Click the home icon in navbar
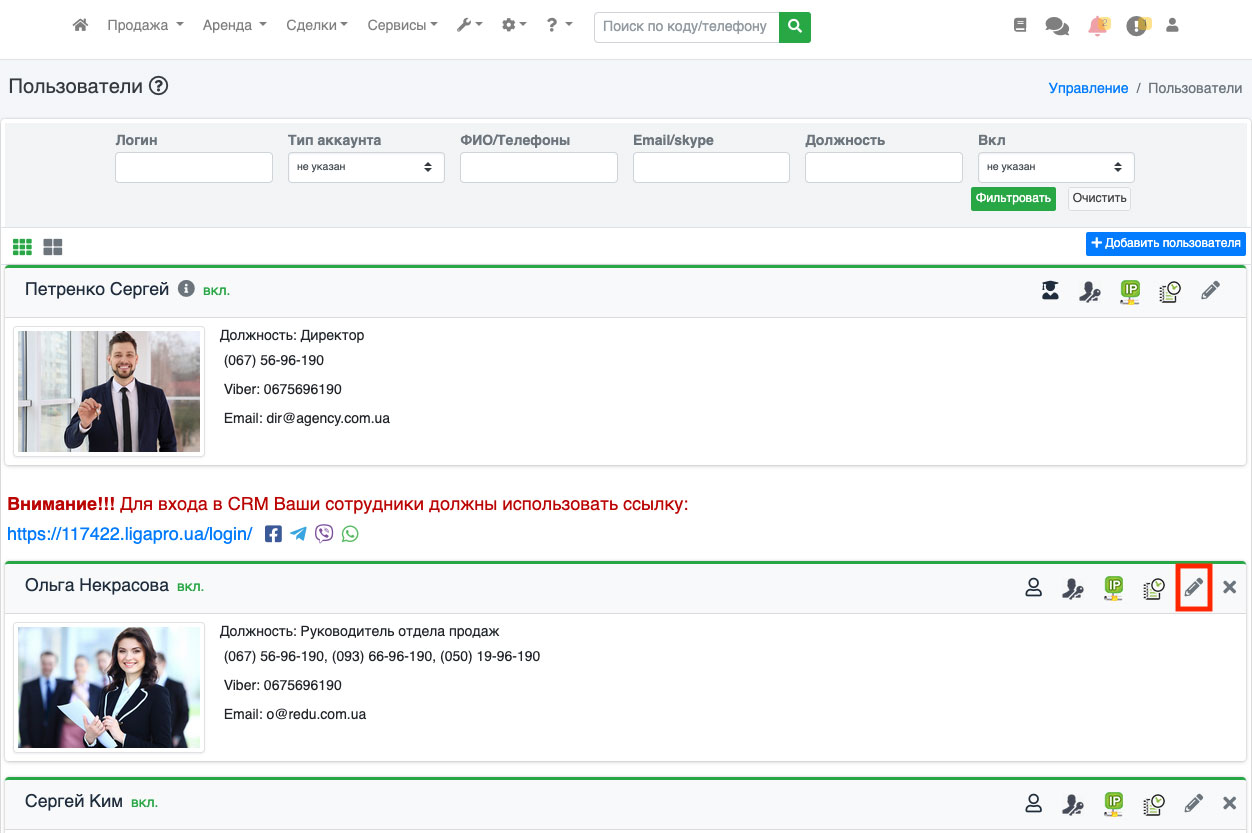Viewport: 1252px width, 833px height. [x=81, y=26]
